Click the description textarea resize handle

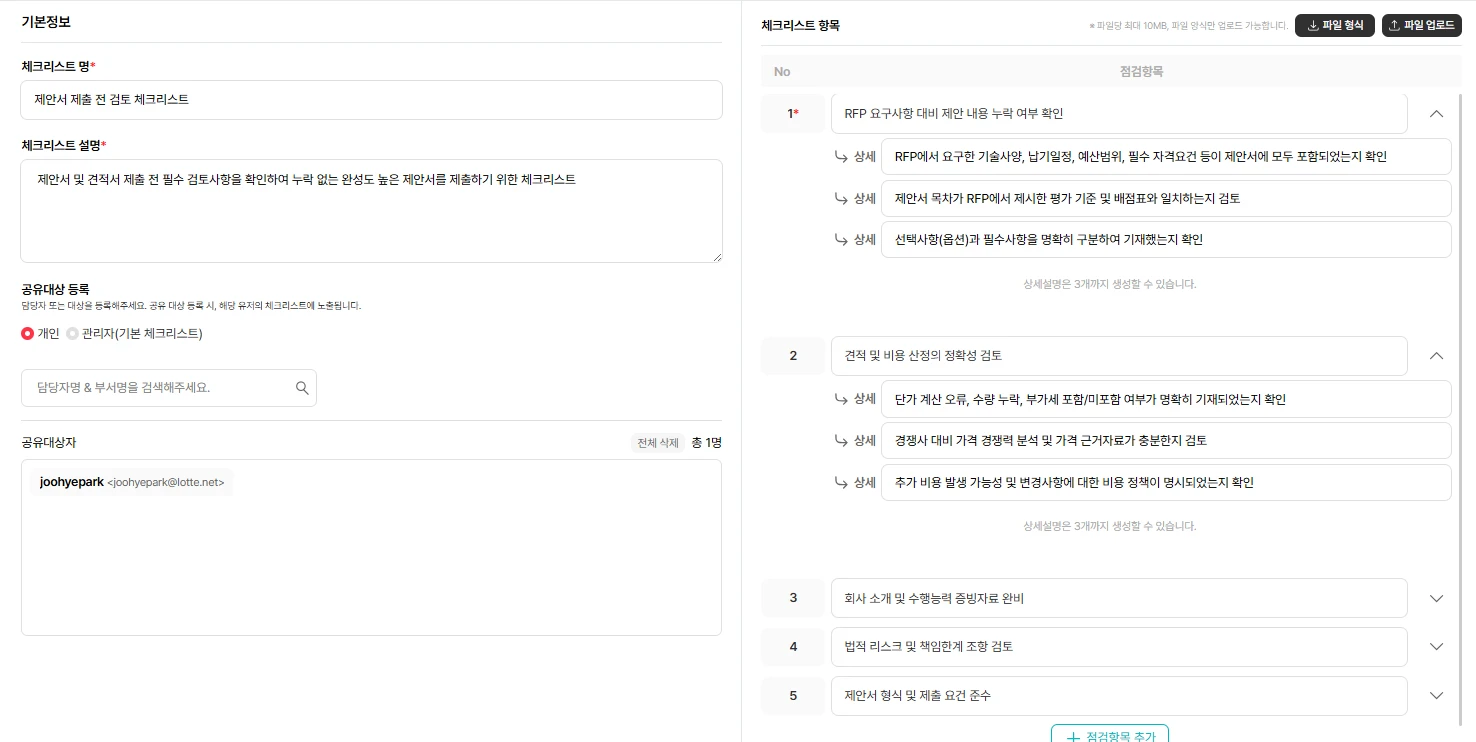[x=716, y=257]
